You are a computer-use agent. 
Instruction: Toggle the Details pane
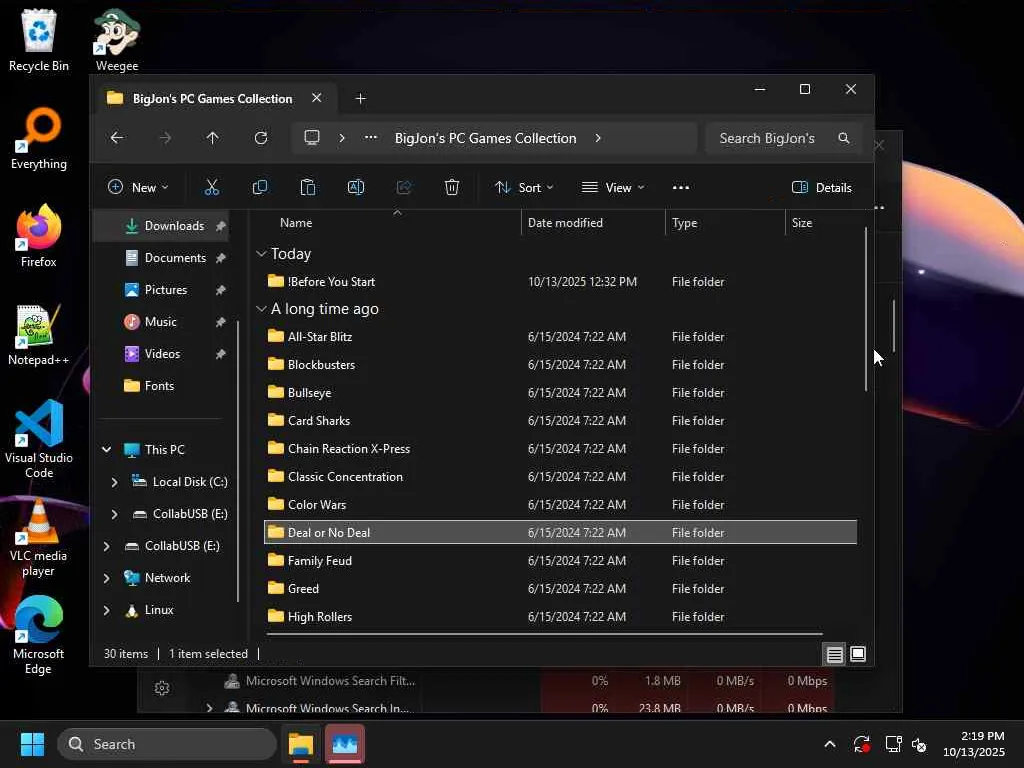point(821,187)
